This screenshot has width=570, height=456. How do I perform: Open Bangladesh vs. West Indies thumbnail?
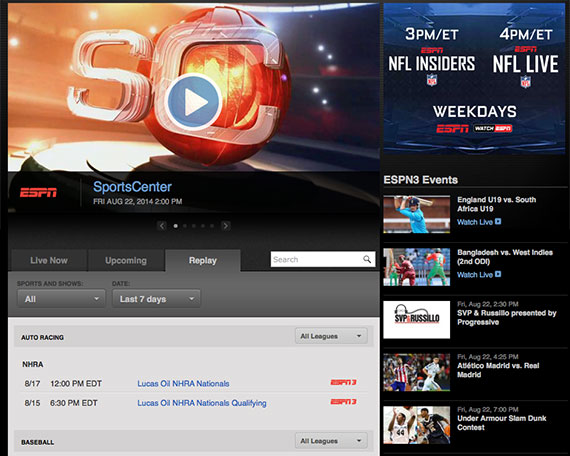coord(417,267)
